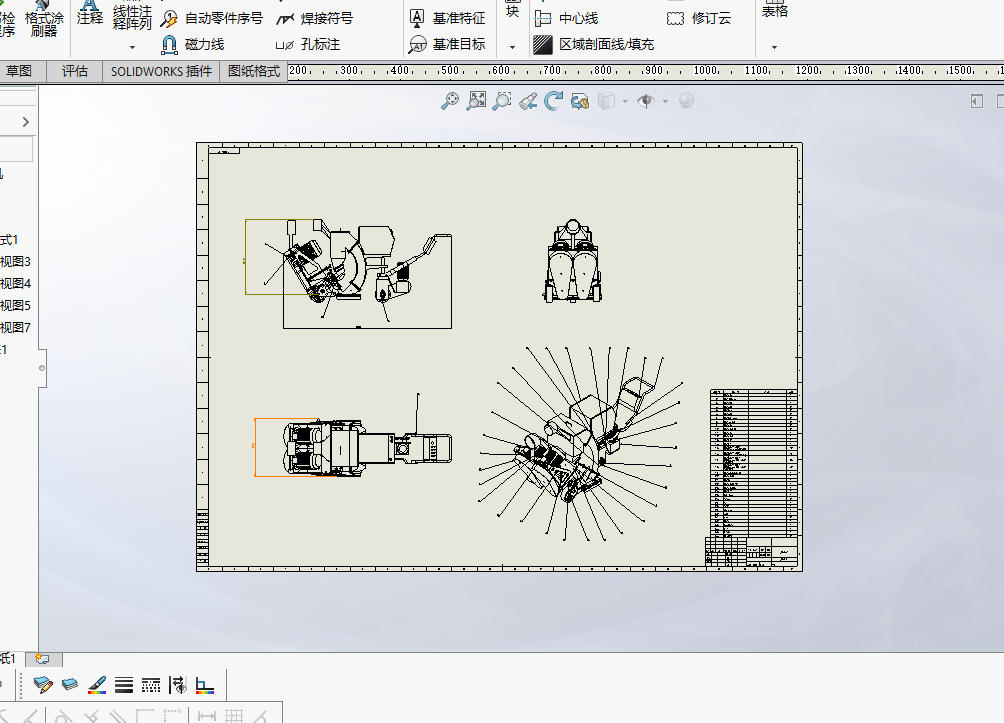
Task: Insert a 焊接符号 weld symbol
Action: click(314, 19)
